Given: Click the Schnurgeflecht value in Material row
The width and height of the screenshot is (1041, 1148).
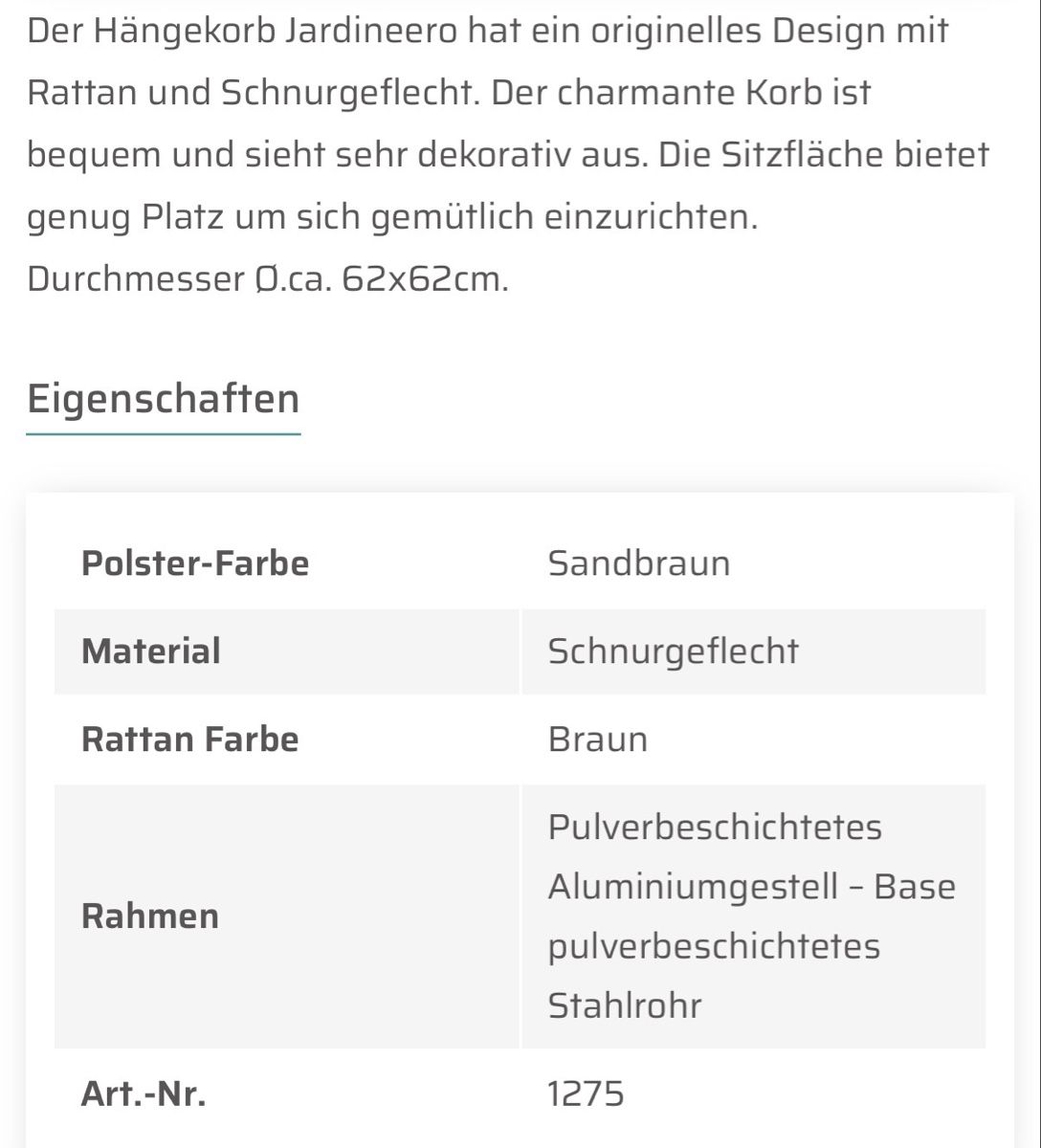Looking at the screenshot, I should click(674, 651).
